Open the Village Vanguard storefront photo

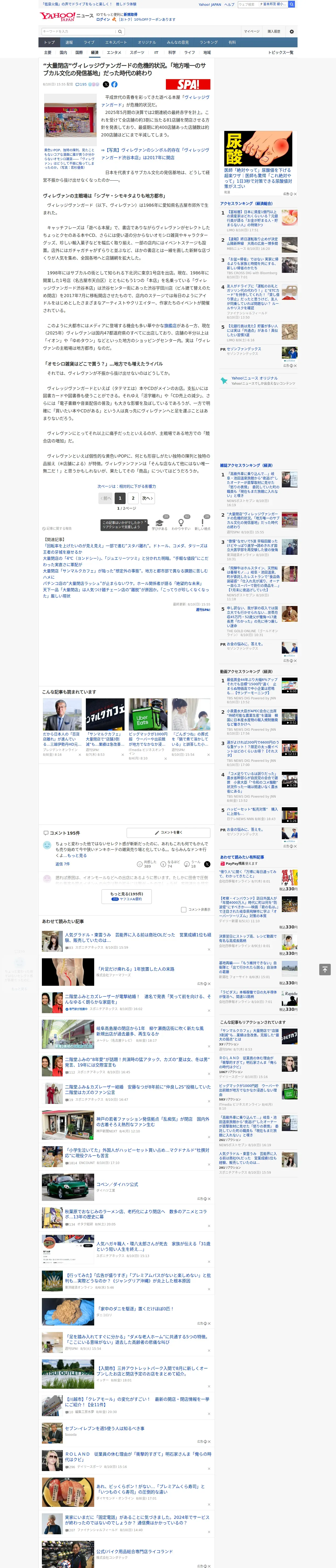click(70, 120)
